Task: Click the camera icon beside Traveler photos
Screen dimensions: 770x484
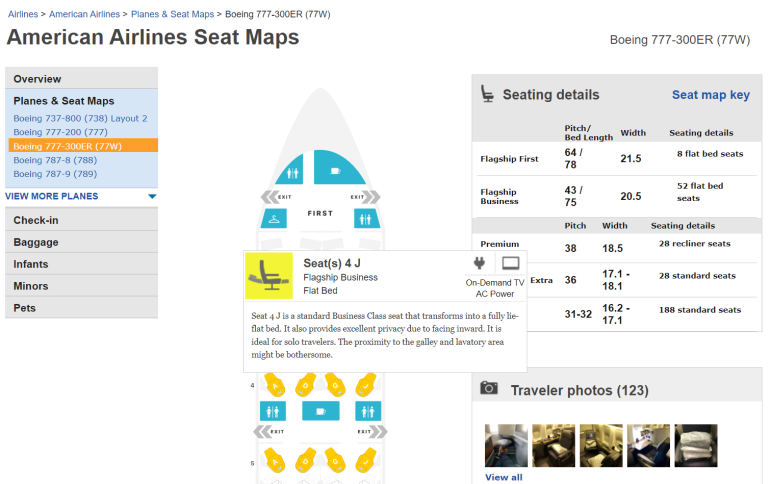Action: pyautogui.click(x=489, y=389)
